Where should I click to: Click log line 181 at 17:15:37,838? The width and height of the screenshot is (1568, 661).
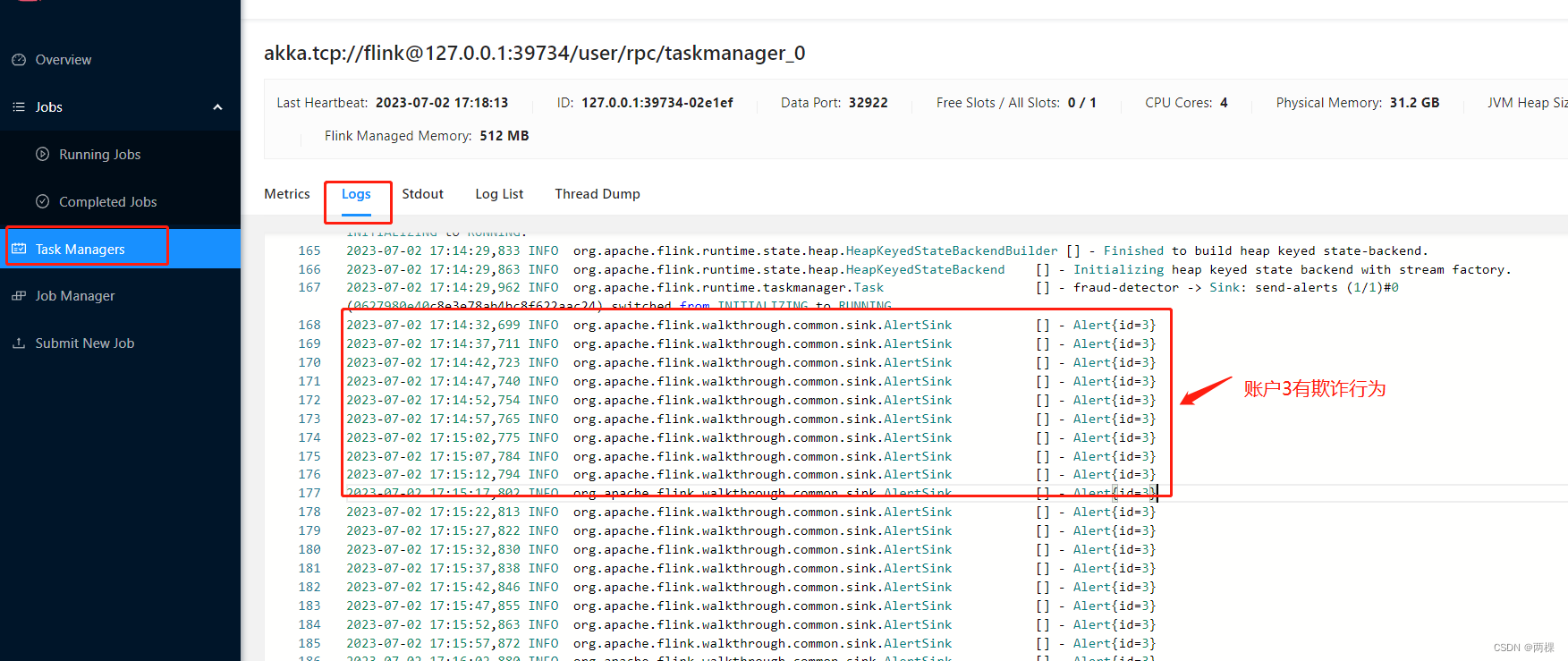coord(751,569)
